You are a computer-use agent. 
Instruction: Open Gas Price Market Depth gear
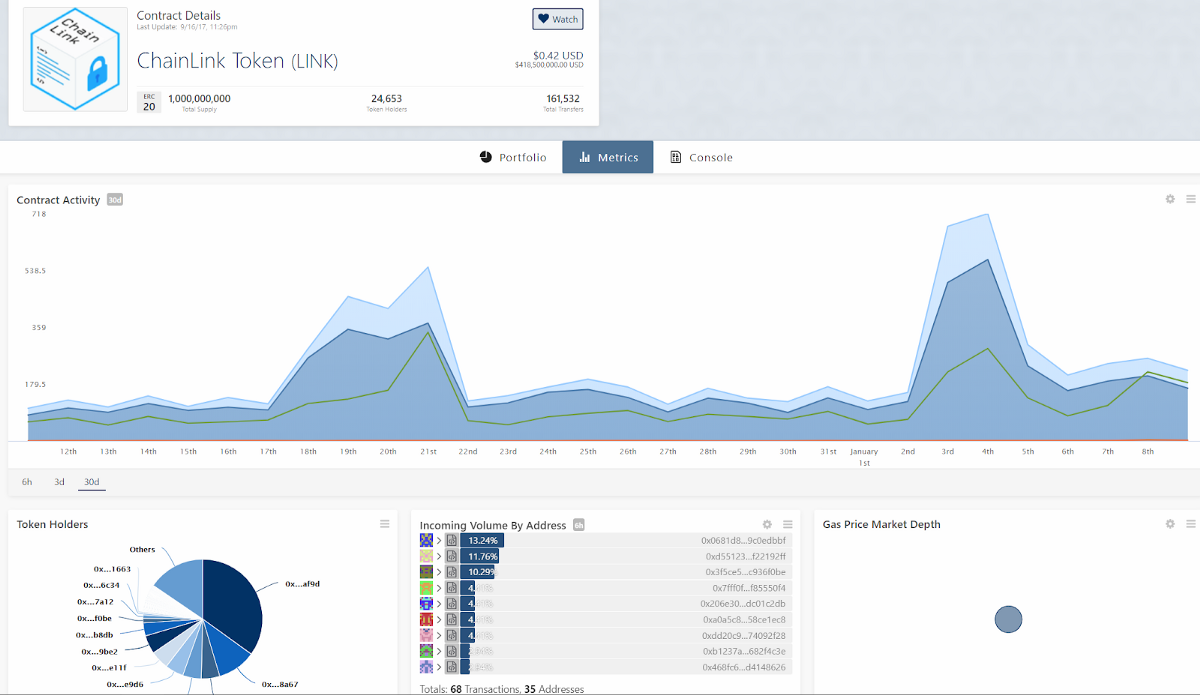click(x=1170, y=524)
